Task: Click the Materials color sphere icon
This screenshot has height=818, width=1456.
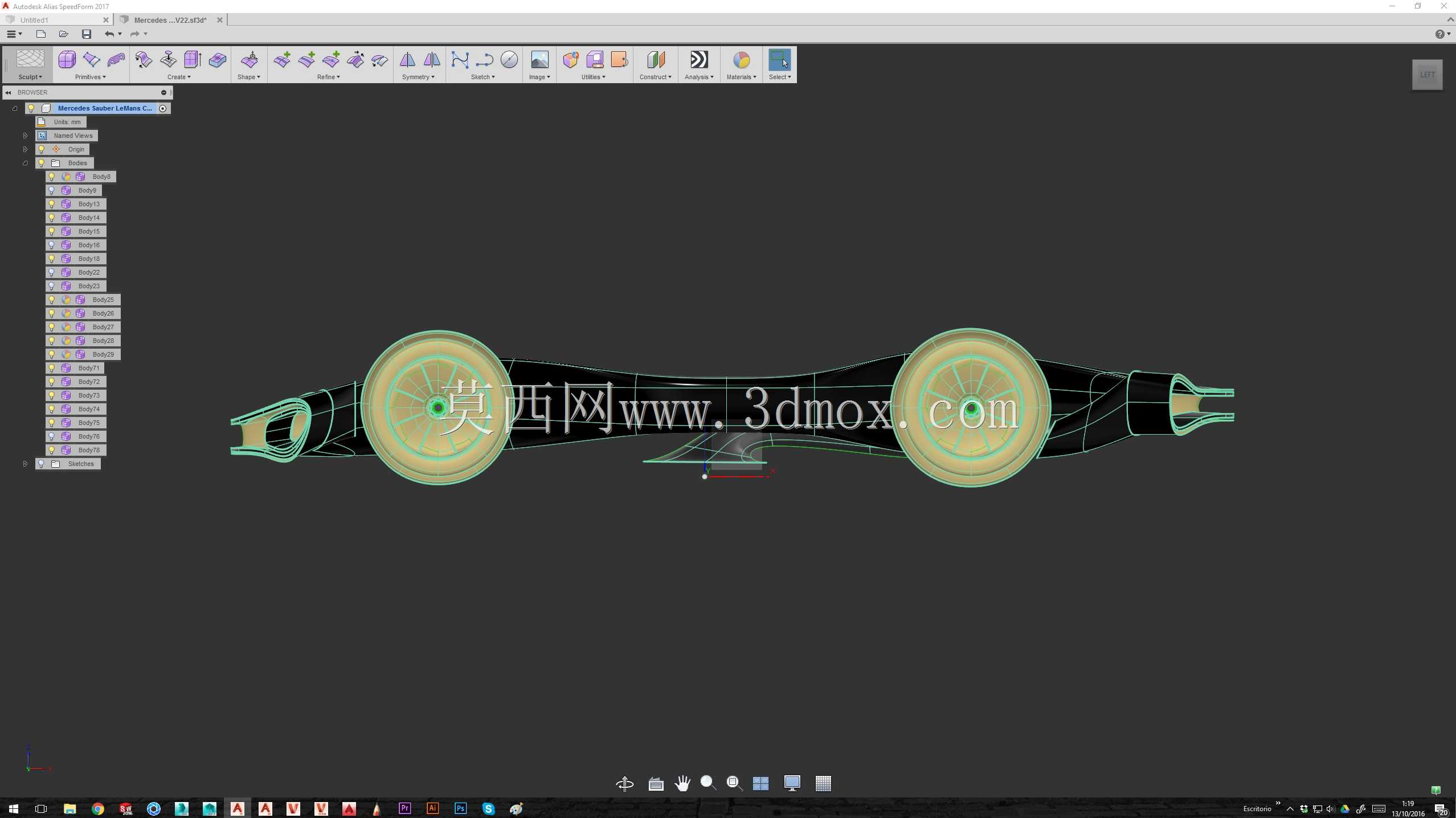Action: [x=741, y=60]
